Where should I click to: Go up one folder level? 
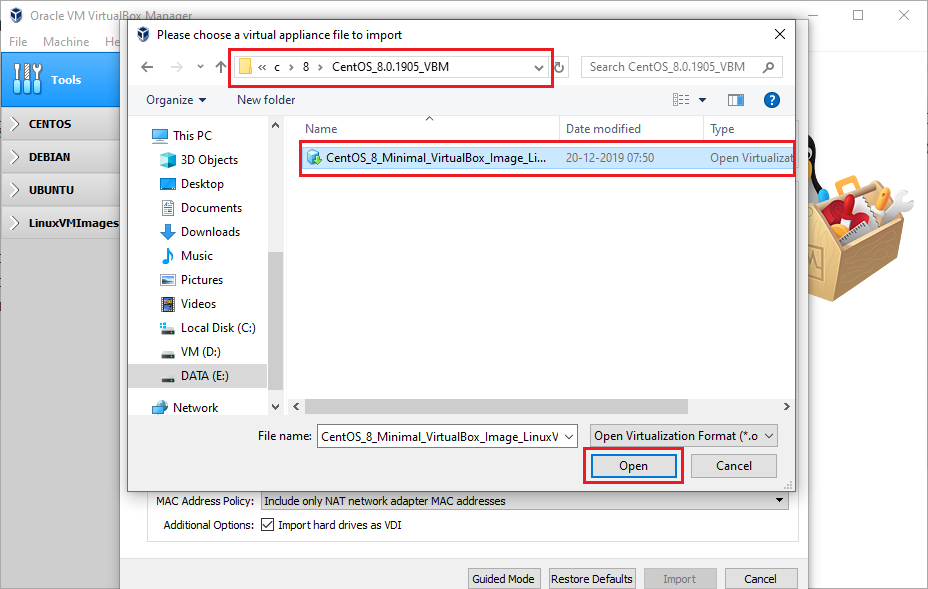[x=220, y=67]
